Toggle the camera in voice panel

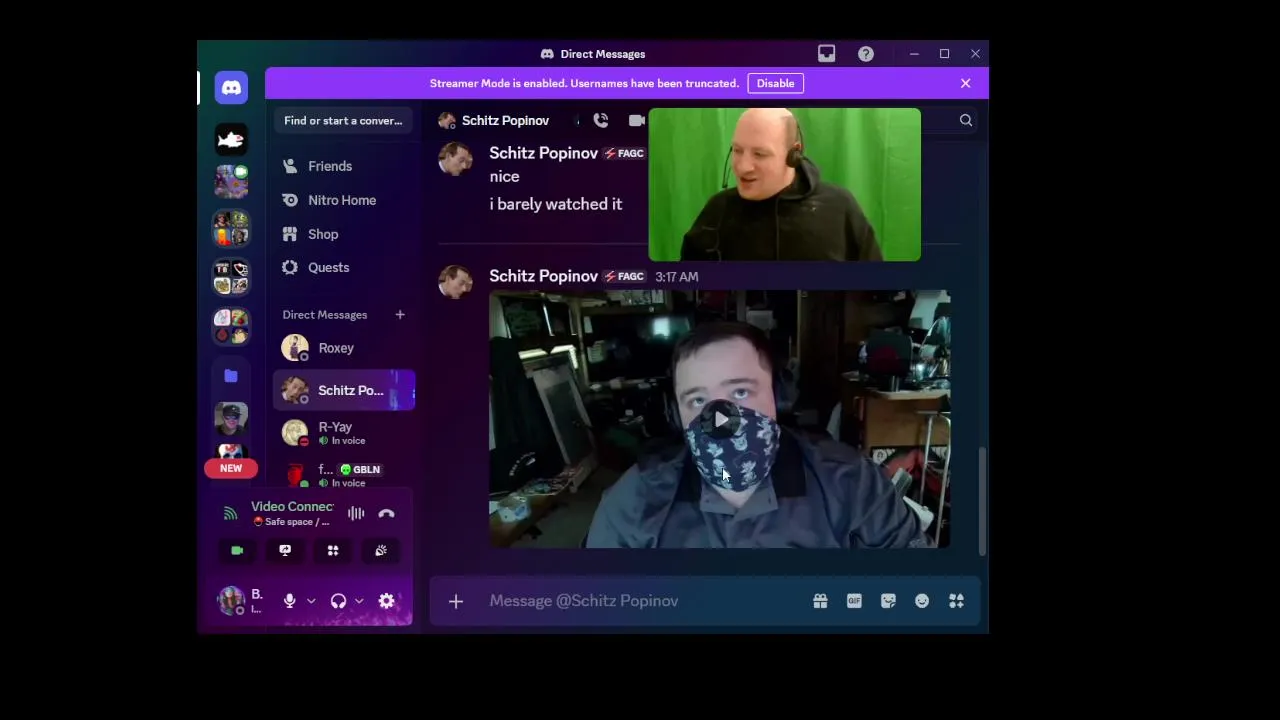[x=237, y=550]
